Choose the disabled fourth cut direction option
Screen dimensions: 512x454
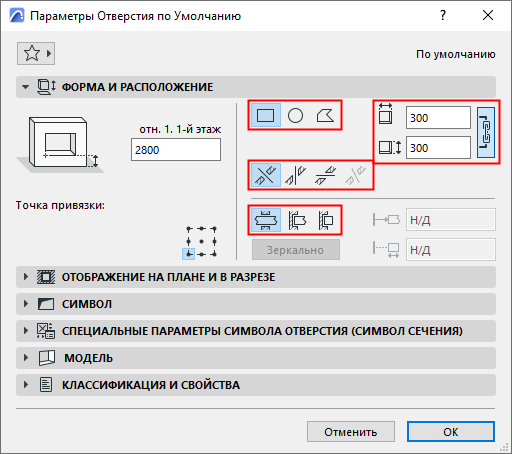point(355,175)
